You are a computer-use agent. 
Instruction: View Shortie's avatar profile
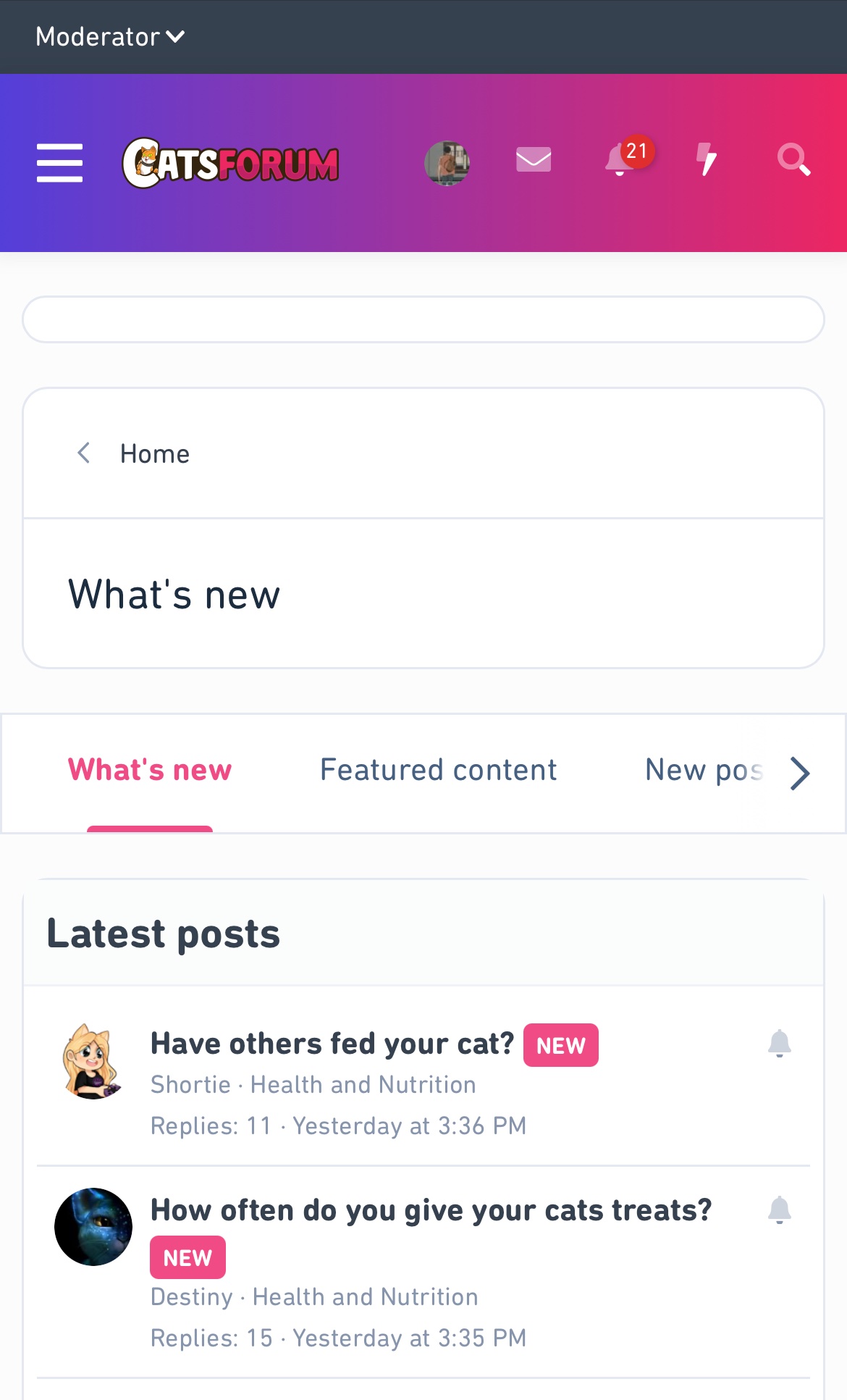click(x=93, y=1061)
